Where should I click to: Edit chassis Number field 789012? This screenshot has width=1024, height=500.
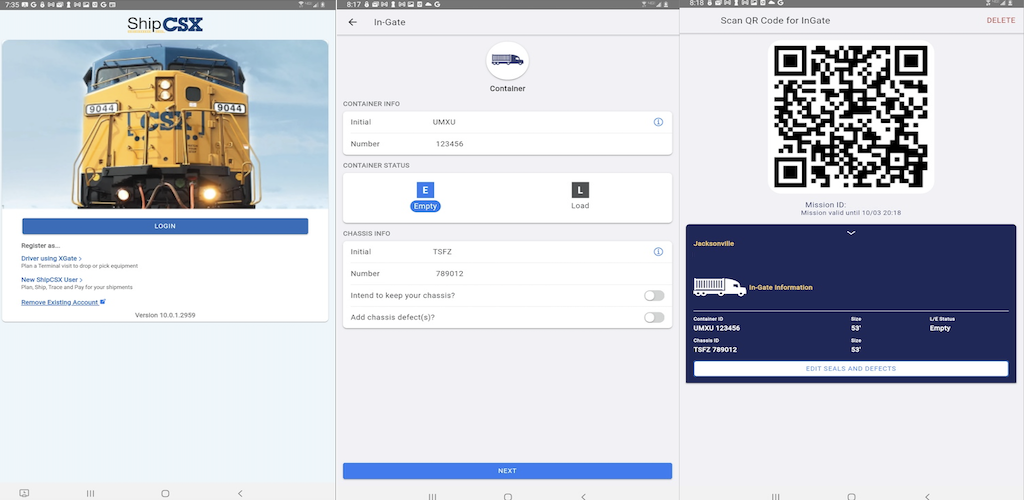507,273
